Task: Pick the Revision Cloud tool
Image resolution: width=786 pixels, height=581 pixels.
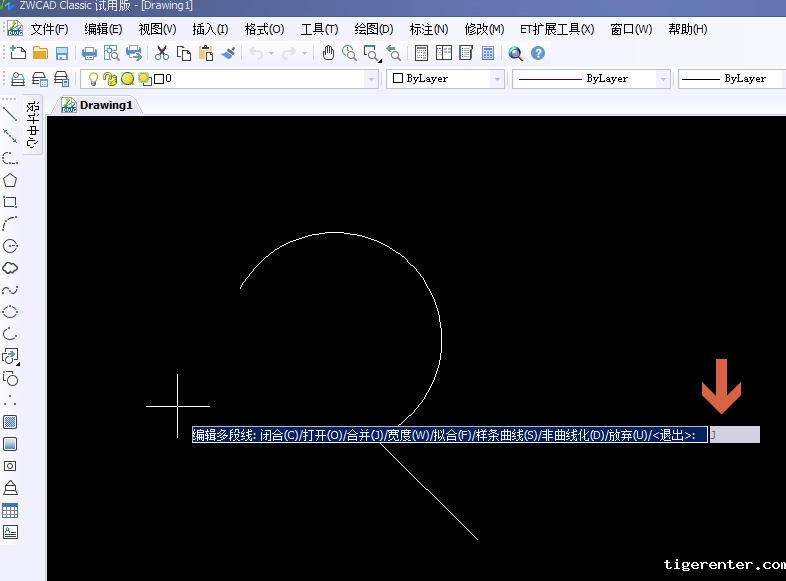Action: (x=10, y=268)
